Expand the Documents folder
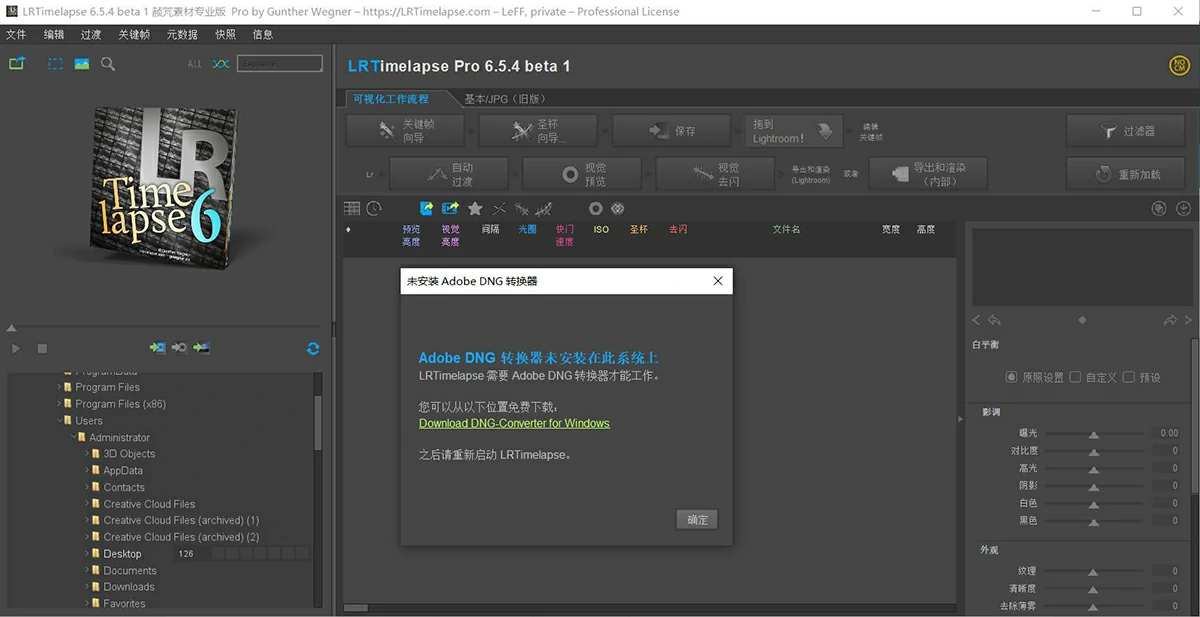The height and width of the screenshot is (617, 1200). click(87, 571)
